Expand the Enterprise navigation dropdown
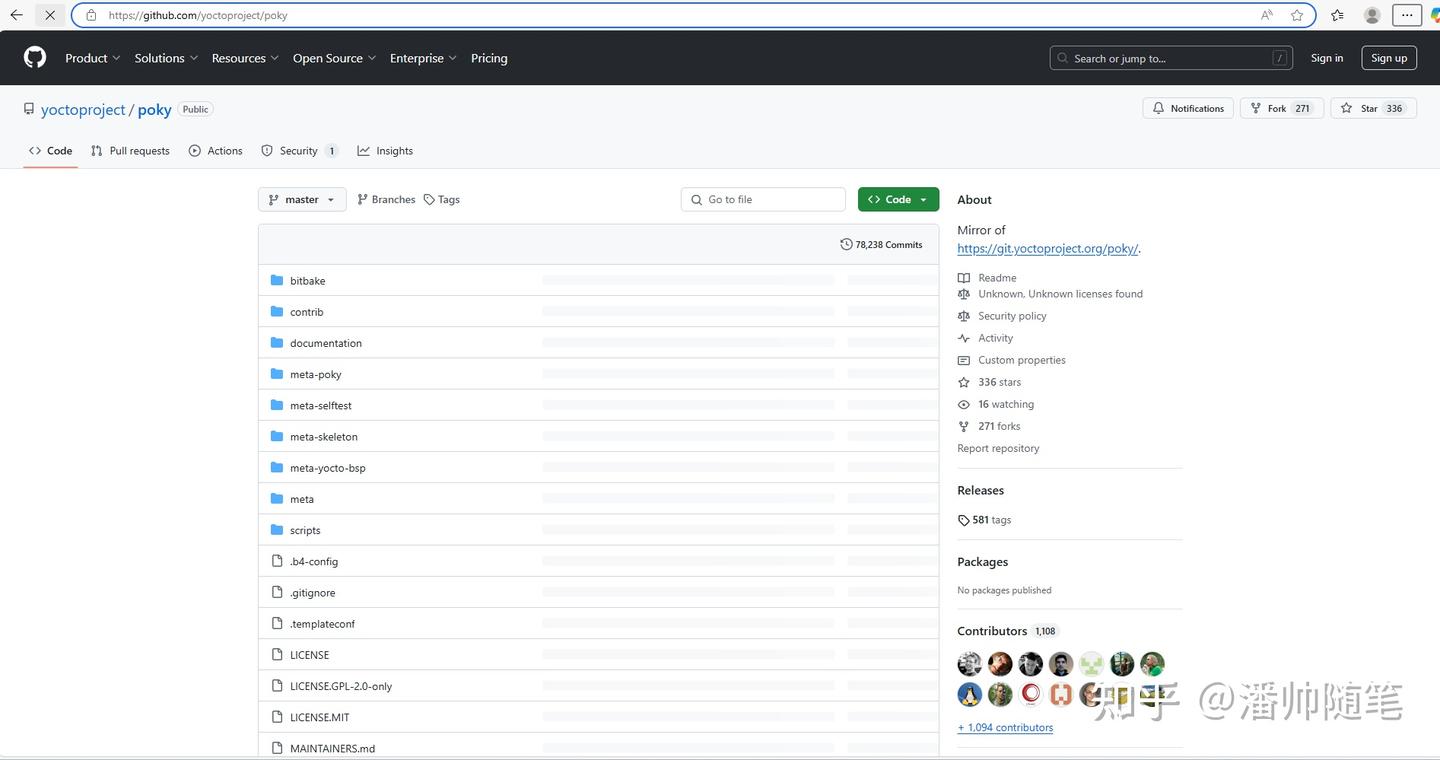Image resolution: width=1440 pixels, height=760 pixels. point(423,58)
